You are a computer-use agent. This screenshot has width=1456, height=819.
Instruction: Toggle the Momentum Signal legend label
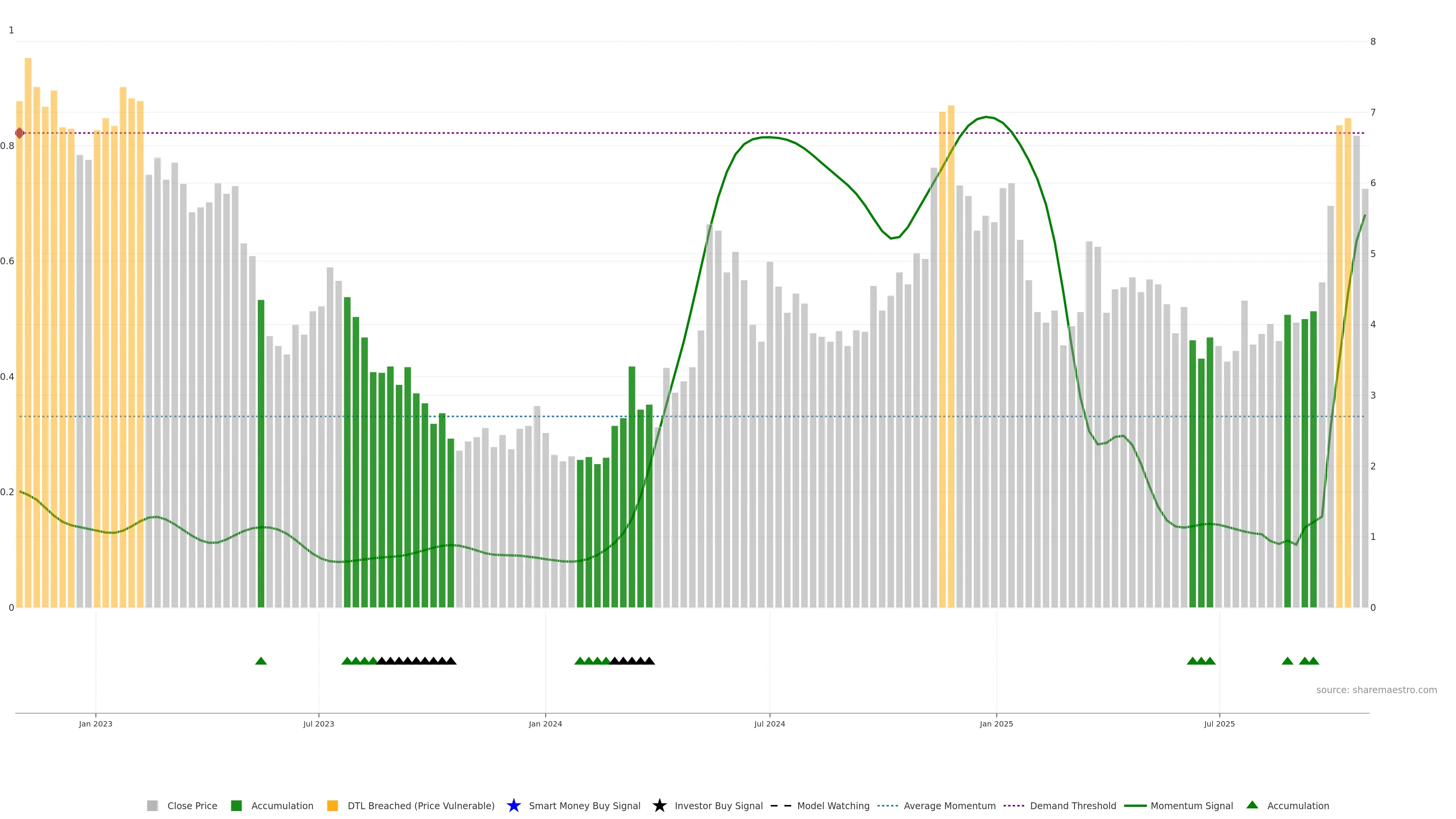click(x=1191, y=805)
